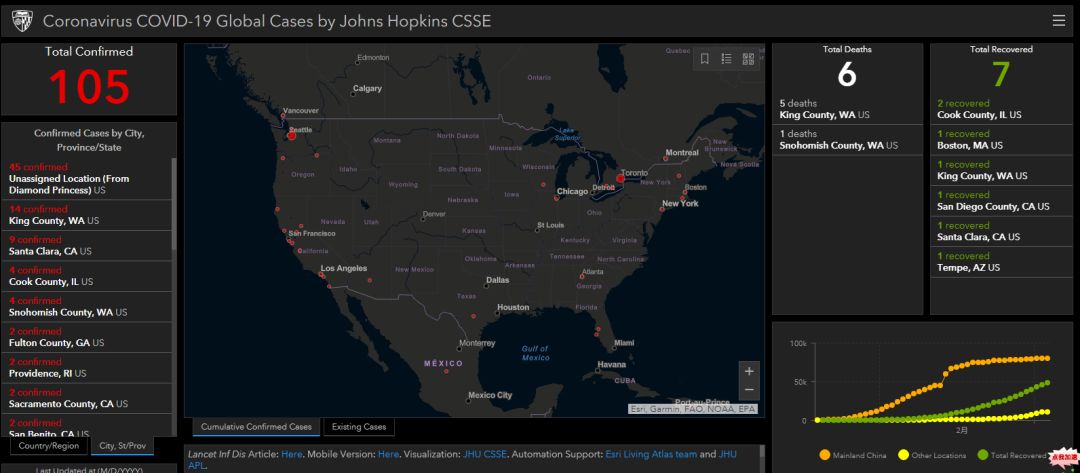Select Santa Clara, CA 9 confirmed row

point(86,246)
